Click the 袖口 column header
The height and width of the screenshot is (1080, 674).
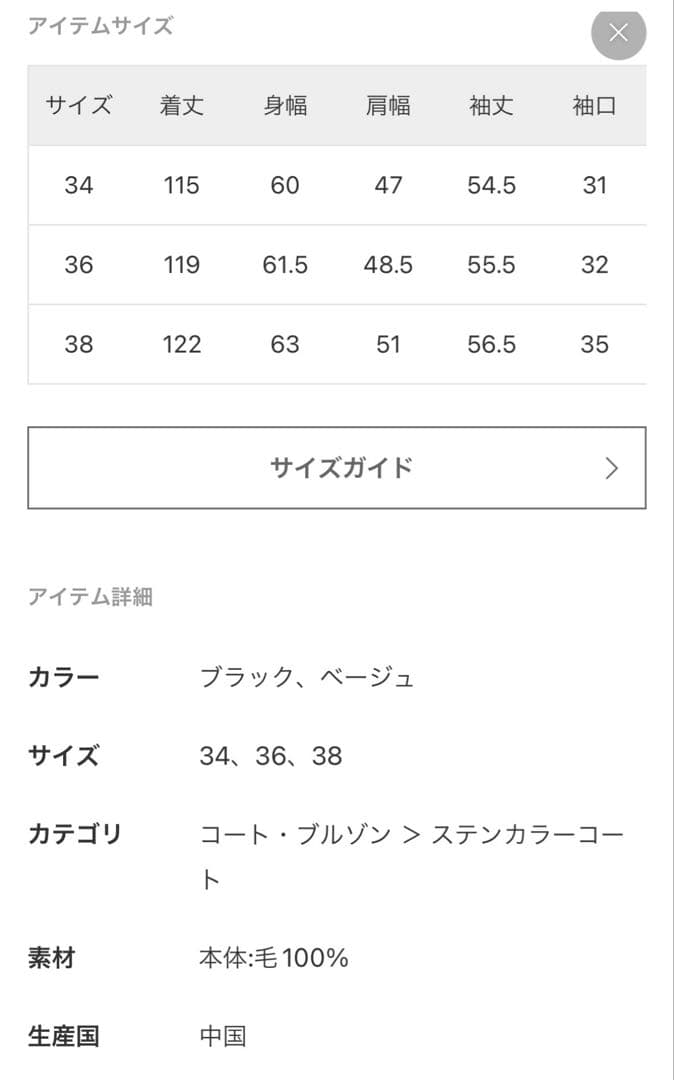594,106
